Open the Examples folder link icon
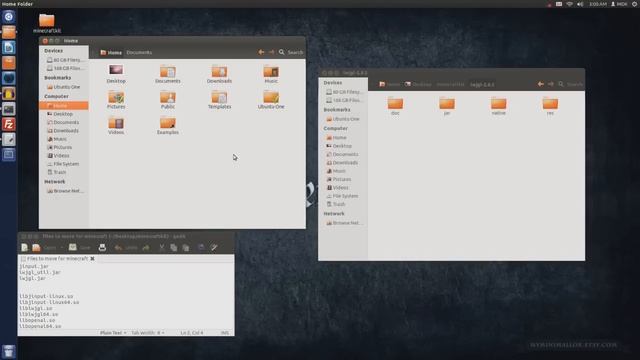640x360 pixels. (168, 125)
